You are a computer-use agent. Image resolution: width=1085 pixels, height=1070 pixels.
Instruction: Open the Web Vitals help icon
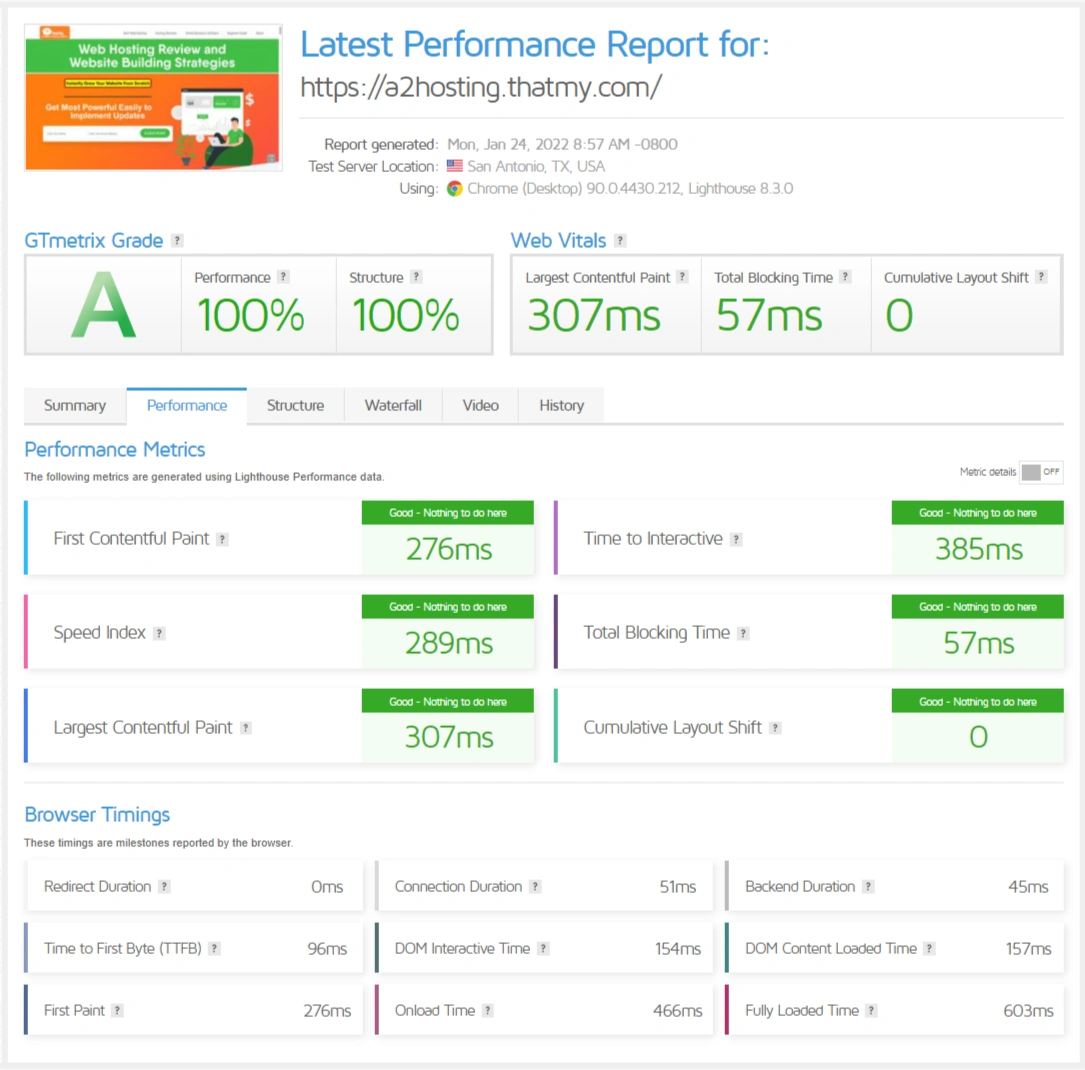(x=621, y=240)
